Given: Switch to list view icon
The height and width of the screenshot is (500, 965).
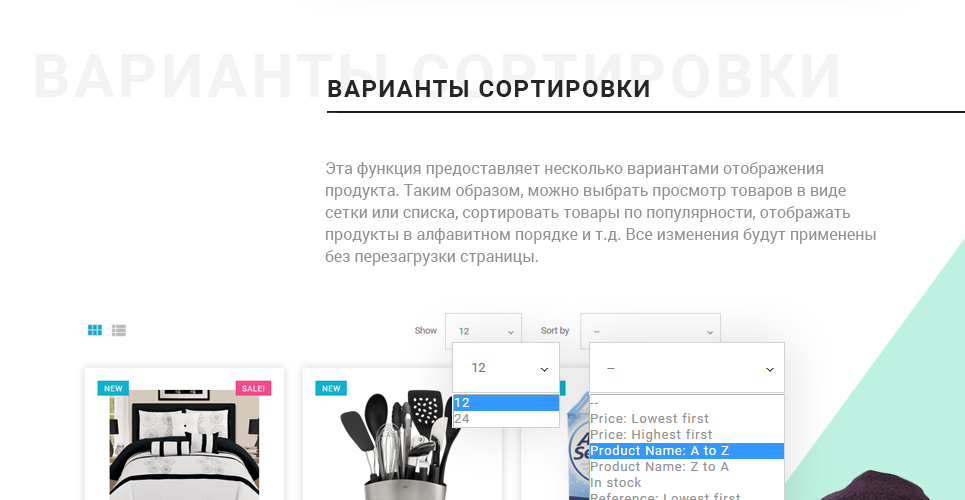Looking at the screenshot, I should (x=119, y=330).
